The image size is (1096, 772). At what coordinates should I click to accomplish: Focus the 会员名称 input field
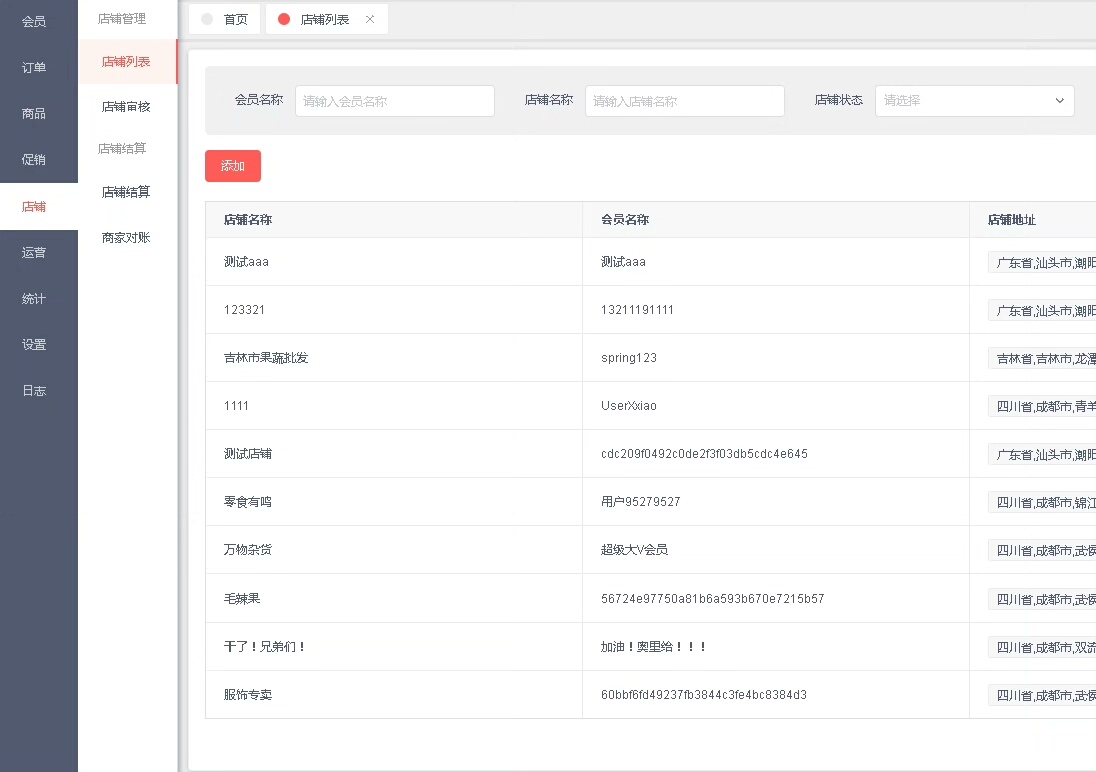click(394, 101)
